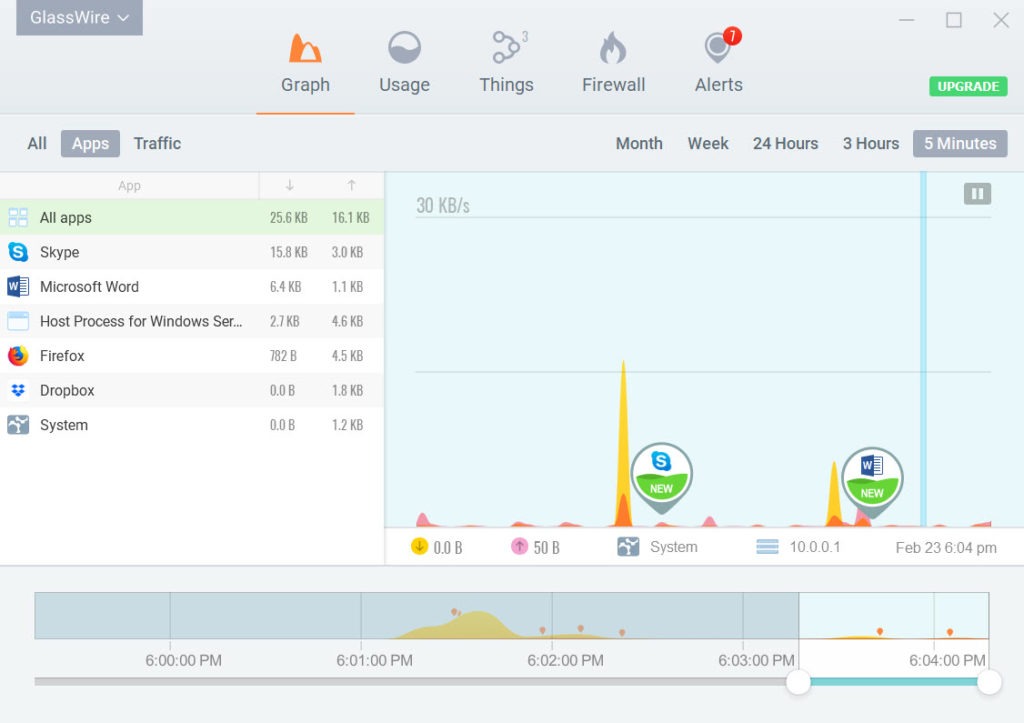Show All graph filter

point(37,144)
